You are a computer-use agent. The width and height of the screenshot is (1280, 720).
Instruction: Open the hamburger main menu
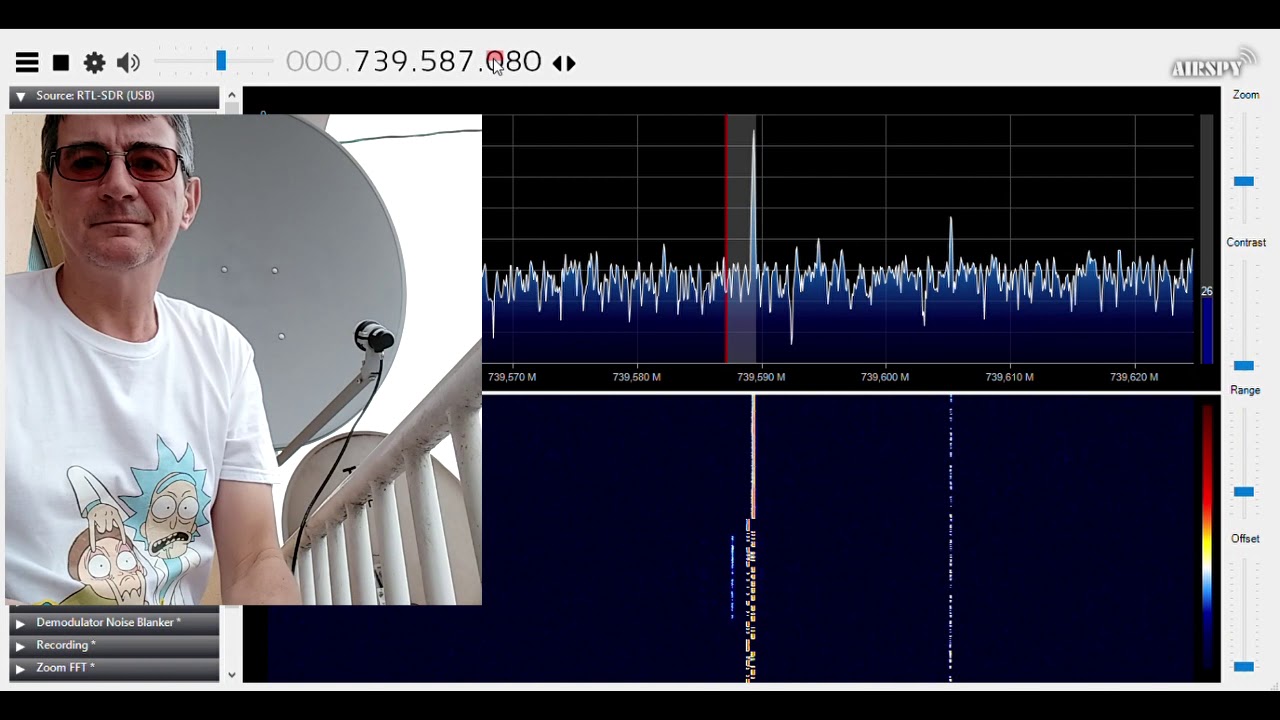tap(27, 63)
